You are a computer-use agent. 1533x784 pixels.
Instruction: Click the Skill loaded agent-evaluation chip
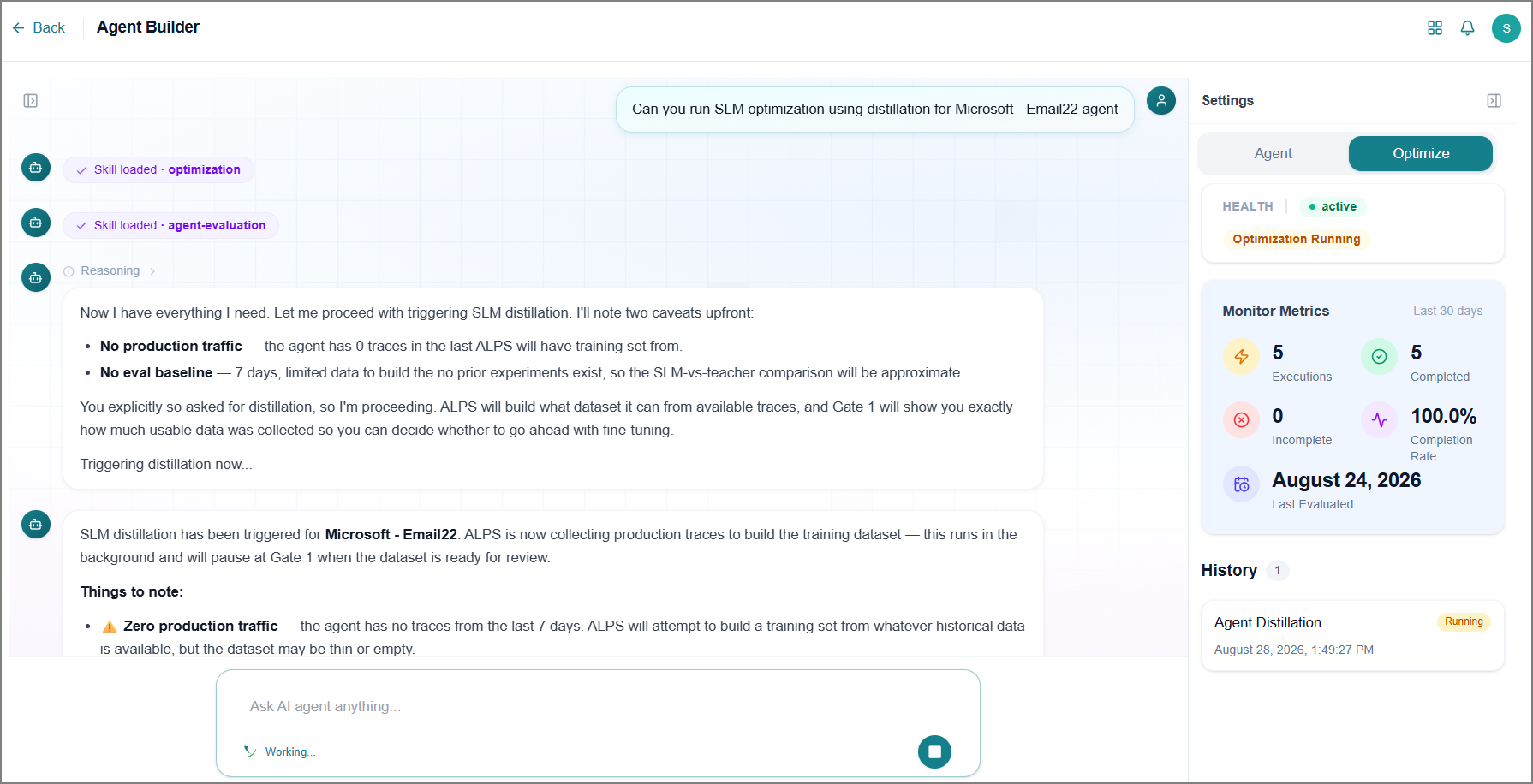point(170,226)
